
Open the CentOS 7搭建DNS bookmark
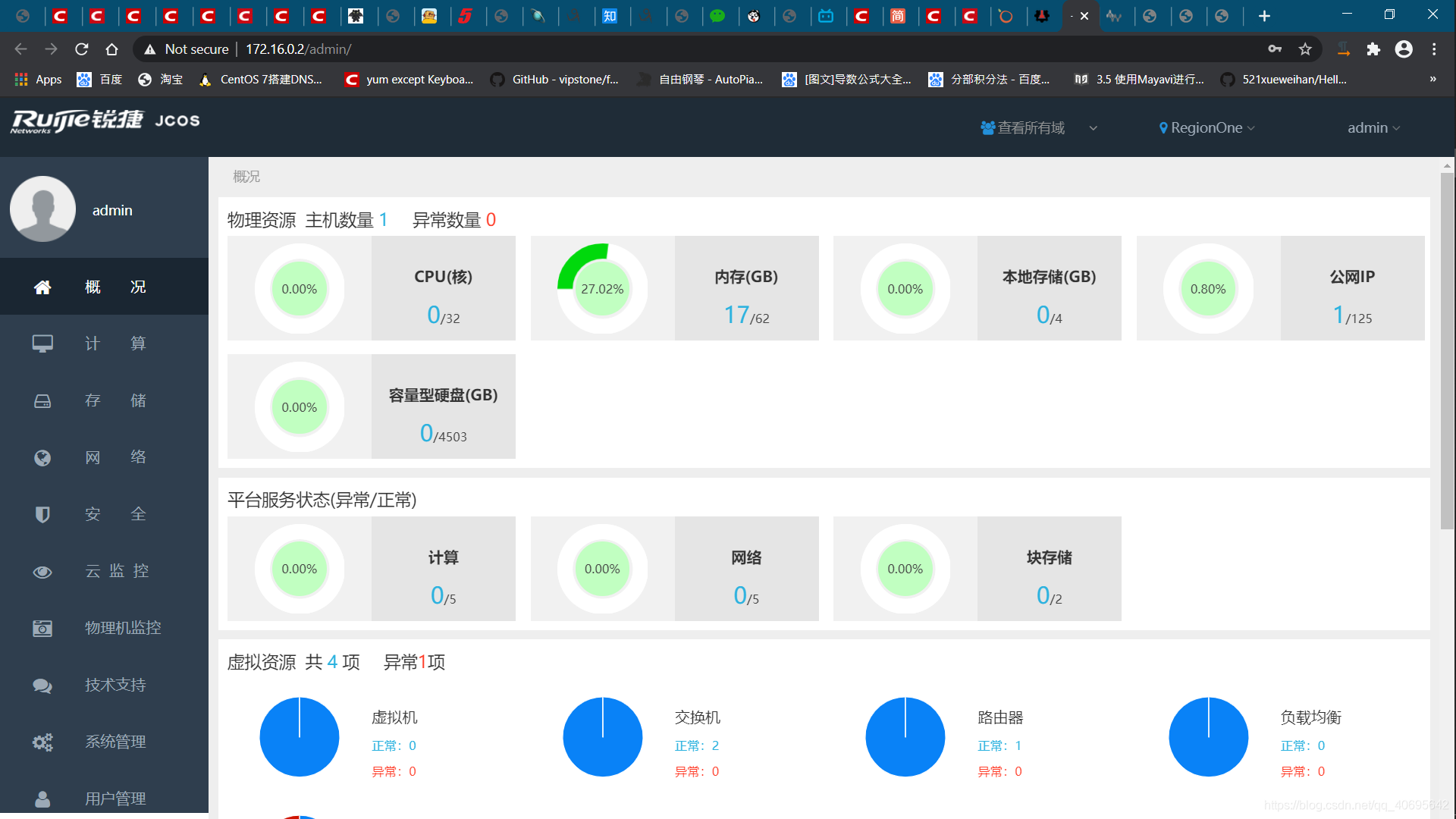[260, 80]
